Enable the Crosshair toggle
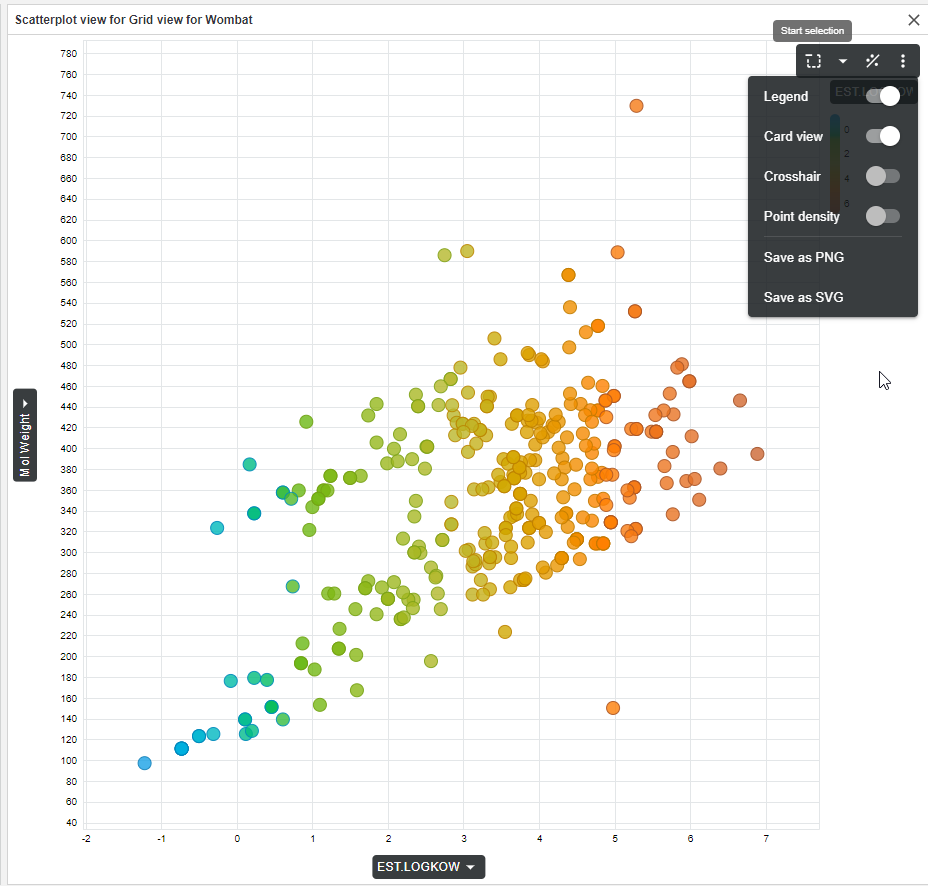 pyautogui.click(x=883, y=176)
